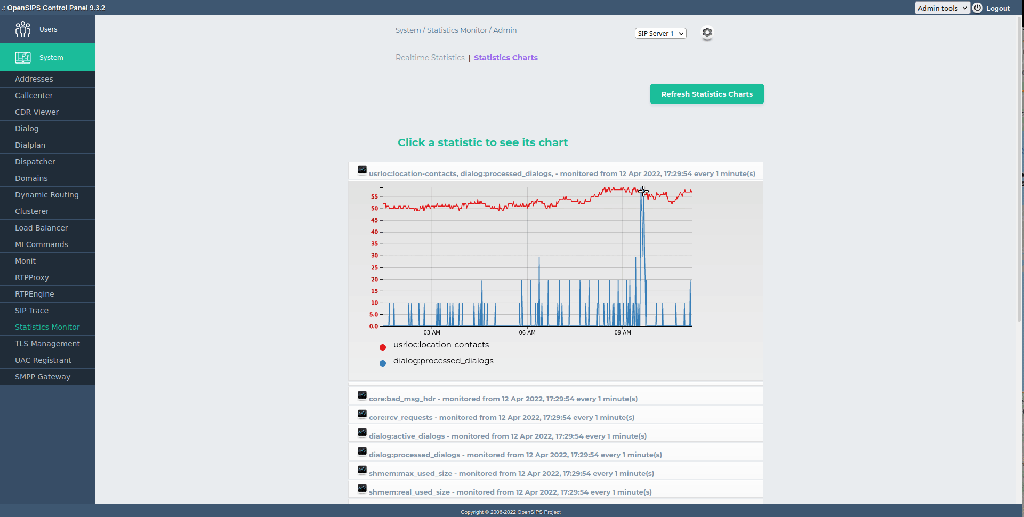The height and width of the screenshot is (517, 1024).
Task: Open Dispatcher in the sidebar menu
Action: coord(35,162)
